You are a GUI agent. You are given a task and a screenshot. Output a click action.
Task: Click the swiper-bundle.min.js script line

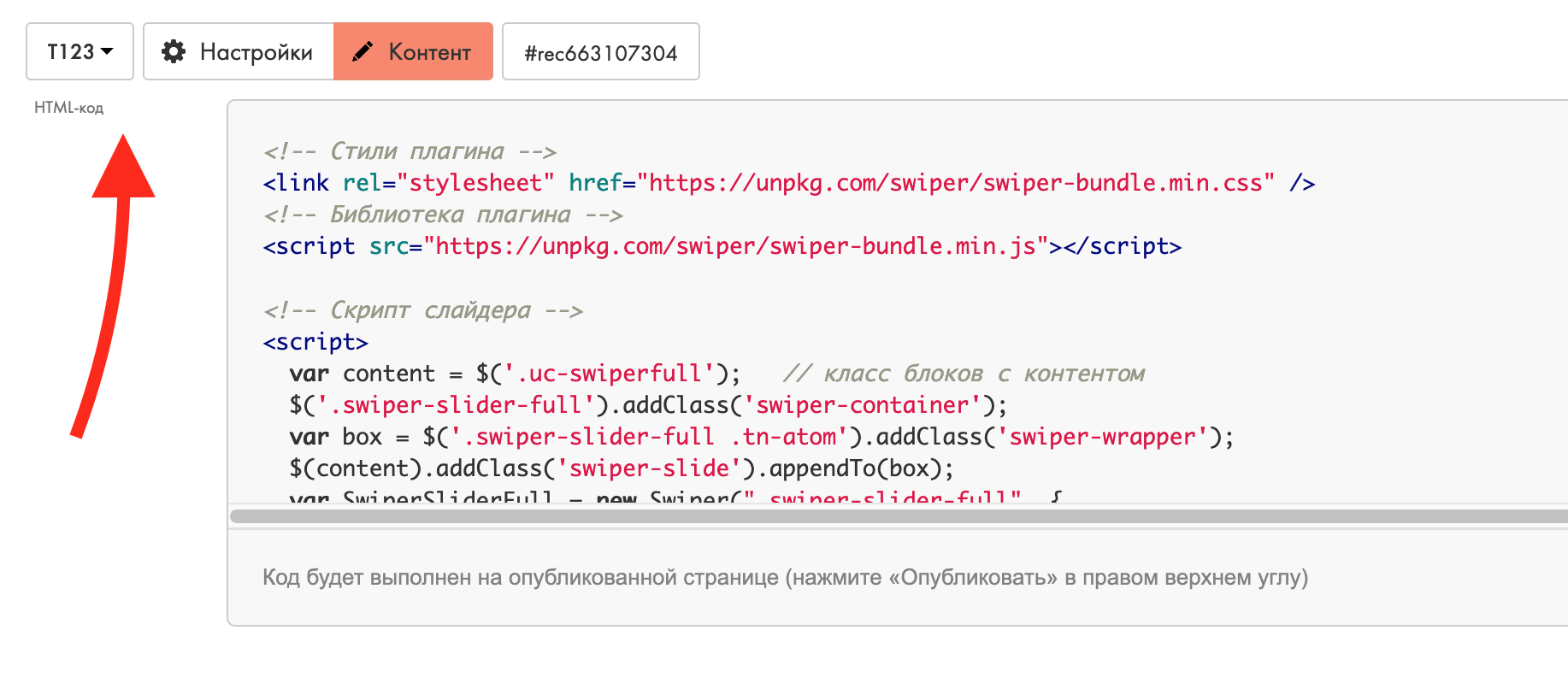[x=722, y=246]
